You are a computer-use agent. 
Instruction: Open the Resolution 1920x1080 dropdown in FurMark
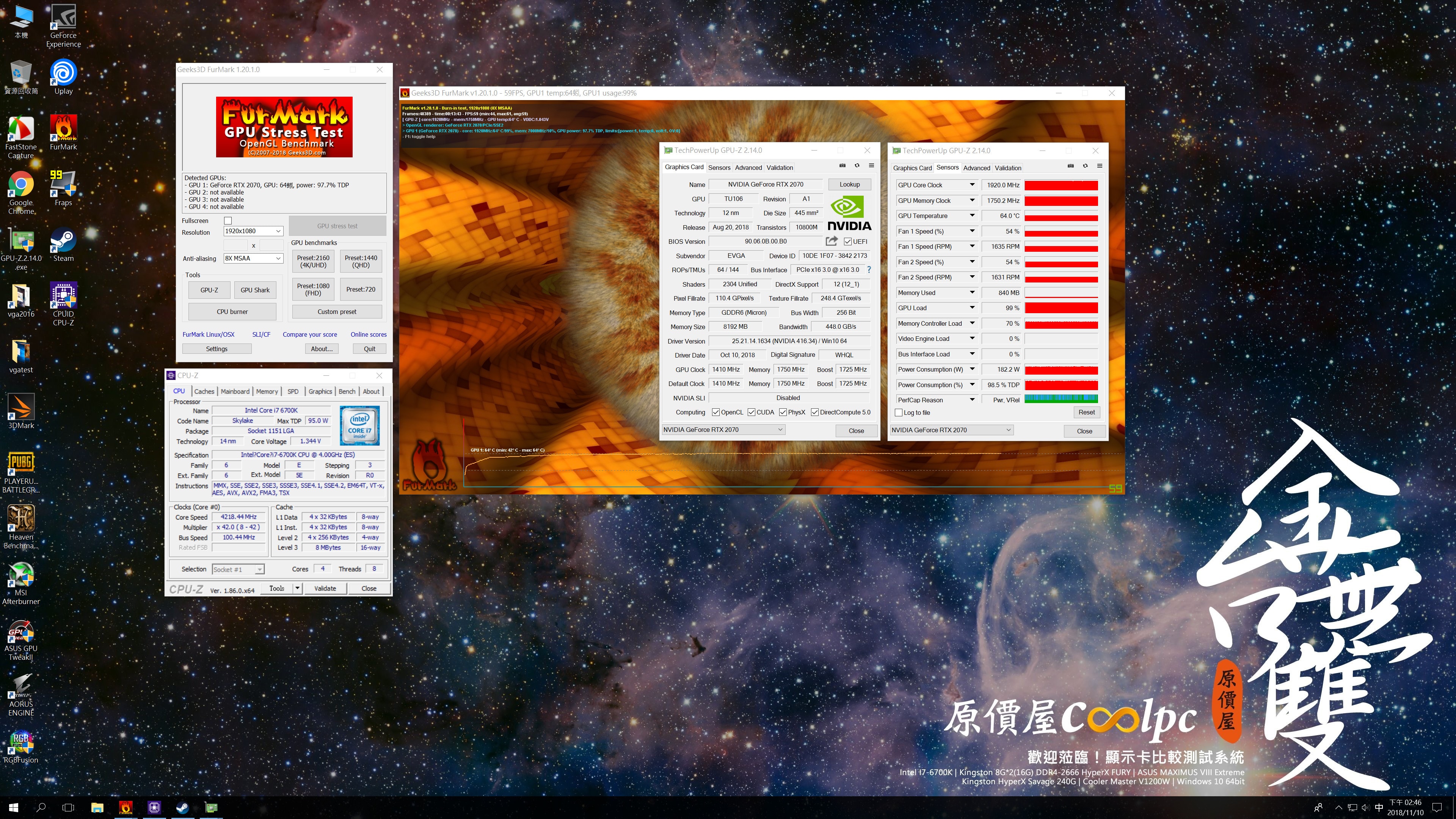(x=253, y=231)
